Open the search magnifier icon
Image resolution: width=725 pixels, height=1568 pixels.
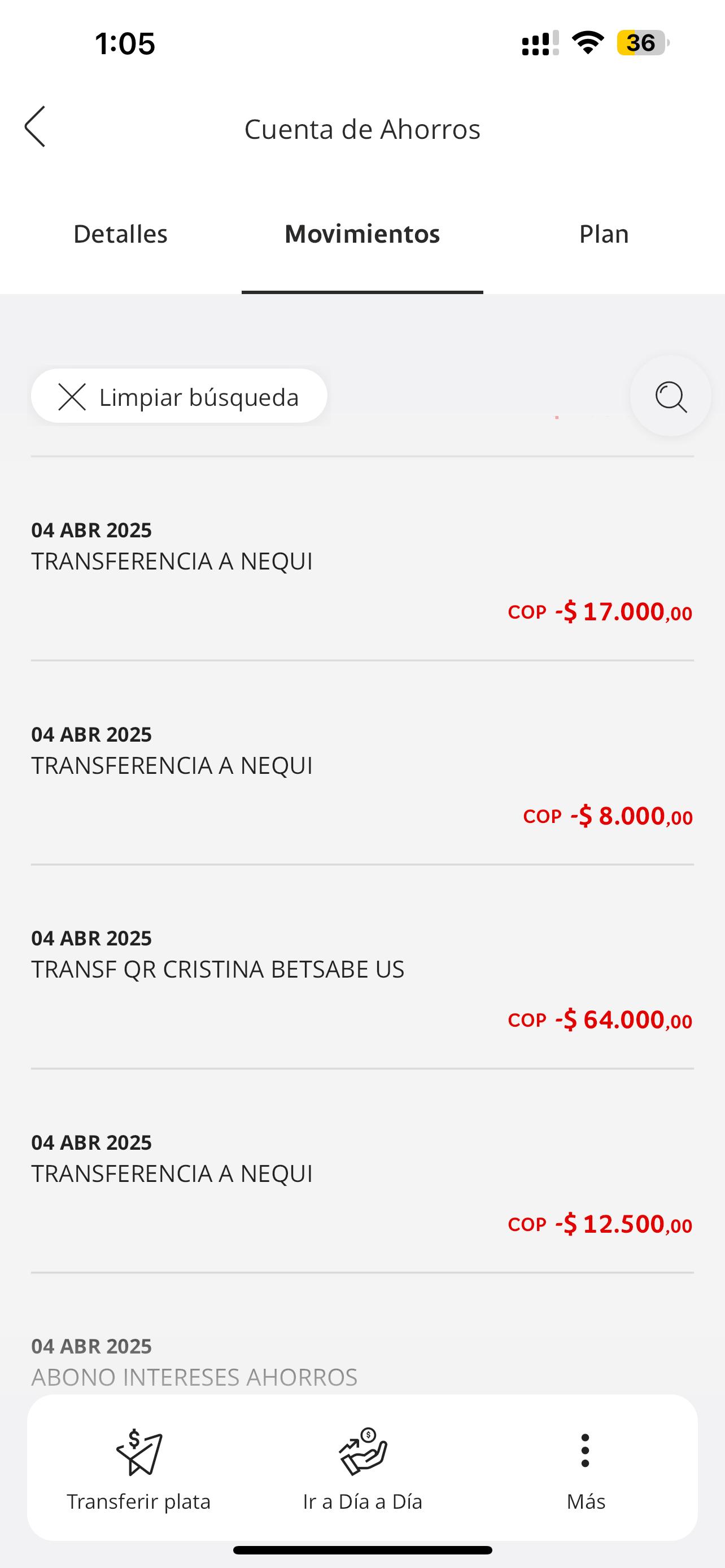(671, 397)
